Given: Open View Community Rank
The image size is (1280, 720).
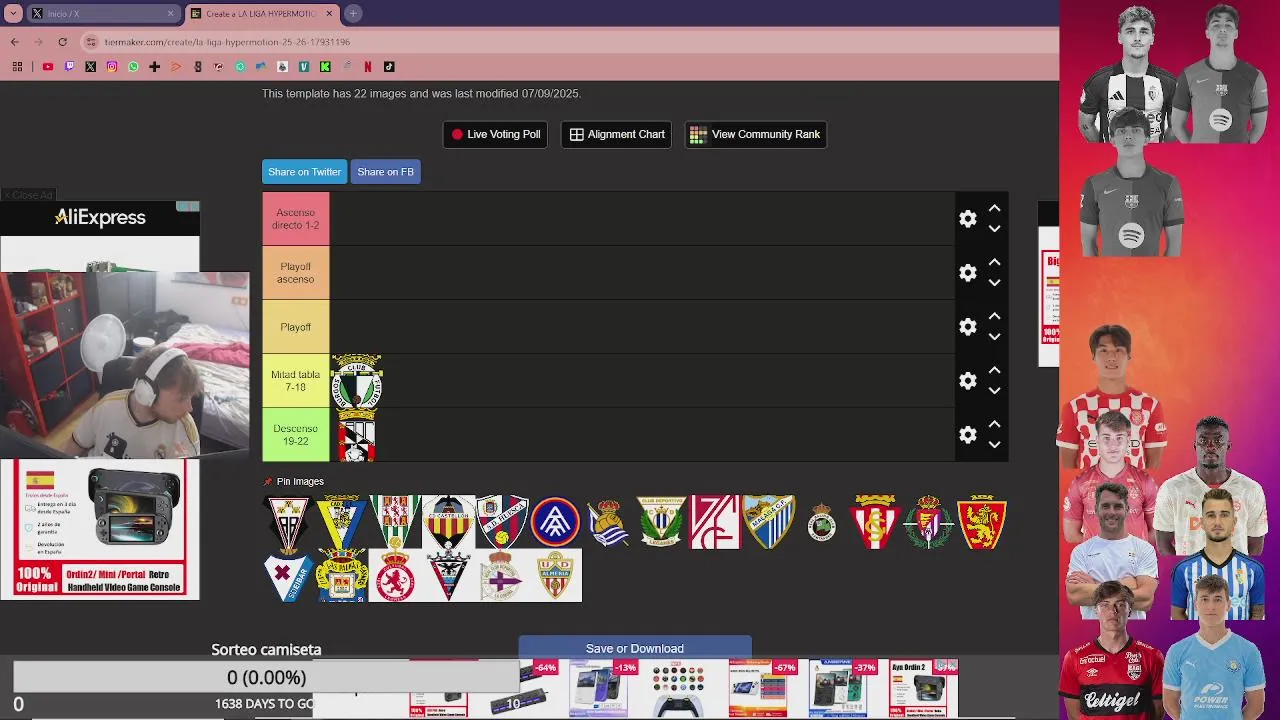Looking at the screenshot, I should point(755,134).
